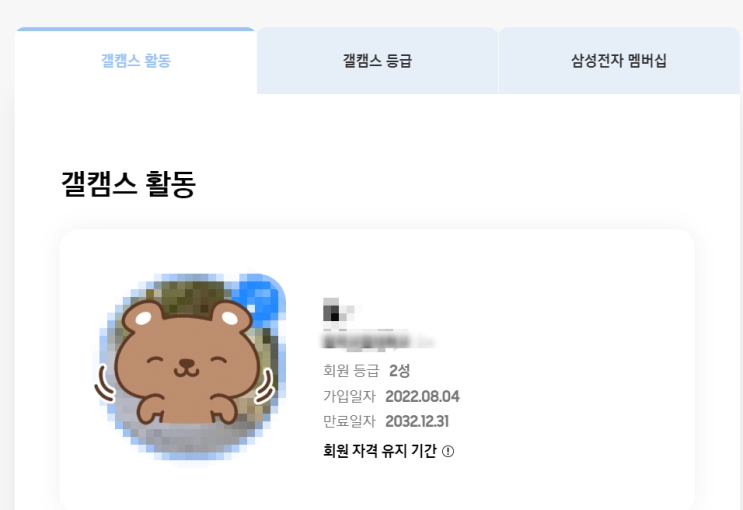Click the 회원 자격 유지 기간 label
The height and width of the screenshot is (510, 743).
380,451
